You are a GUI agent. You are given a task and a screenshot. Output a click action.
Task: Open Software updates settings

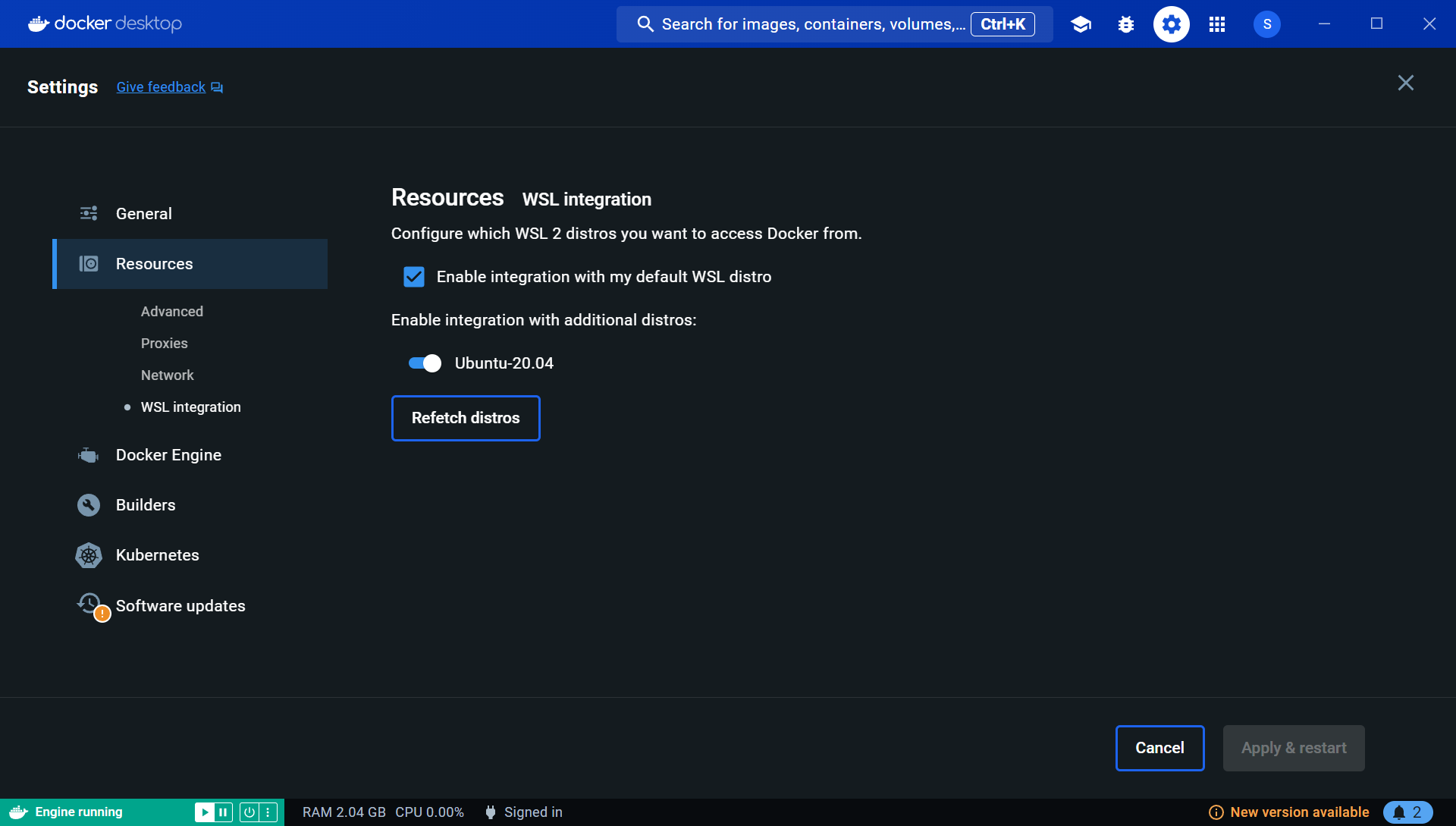(x=190, y=605)
